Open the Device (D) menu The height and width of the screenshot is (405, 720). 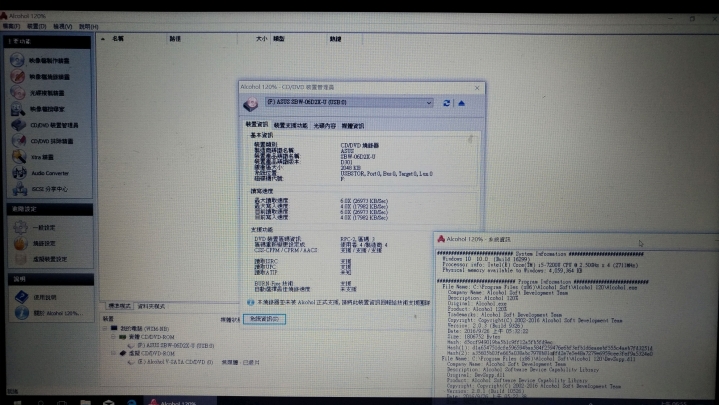37,27
